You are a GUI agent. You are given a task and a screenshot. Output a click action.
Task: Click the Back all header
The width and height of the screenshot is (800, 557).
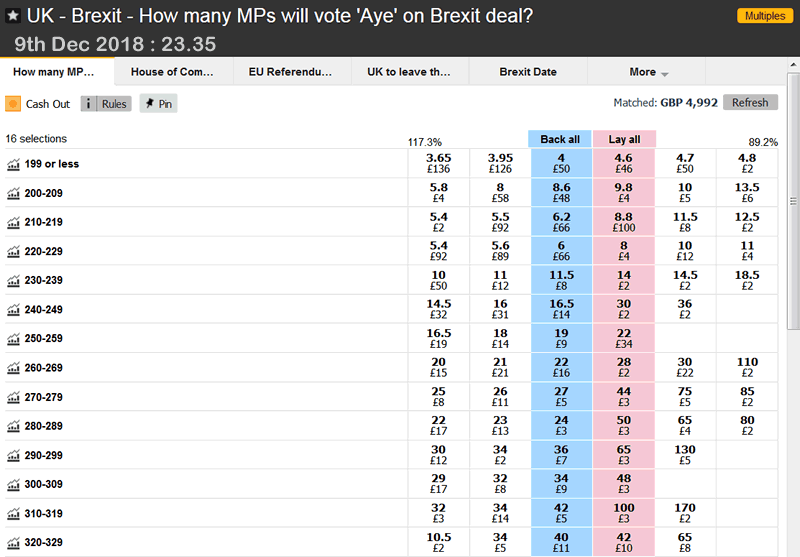[x=559, y=139]
